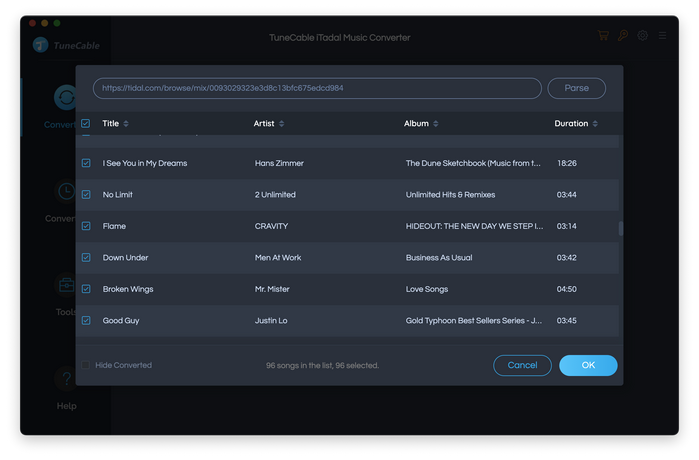Uncheck the Broken Wings song checkbox
Viewport: 699px width, 460px height.
tap(86, 289)
